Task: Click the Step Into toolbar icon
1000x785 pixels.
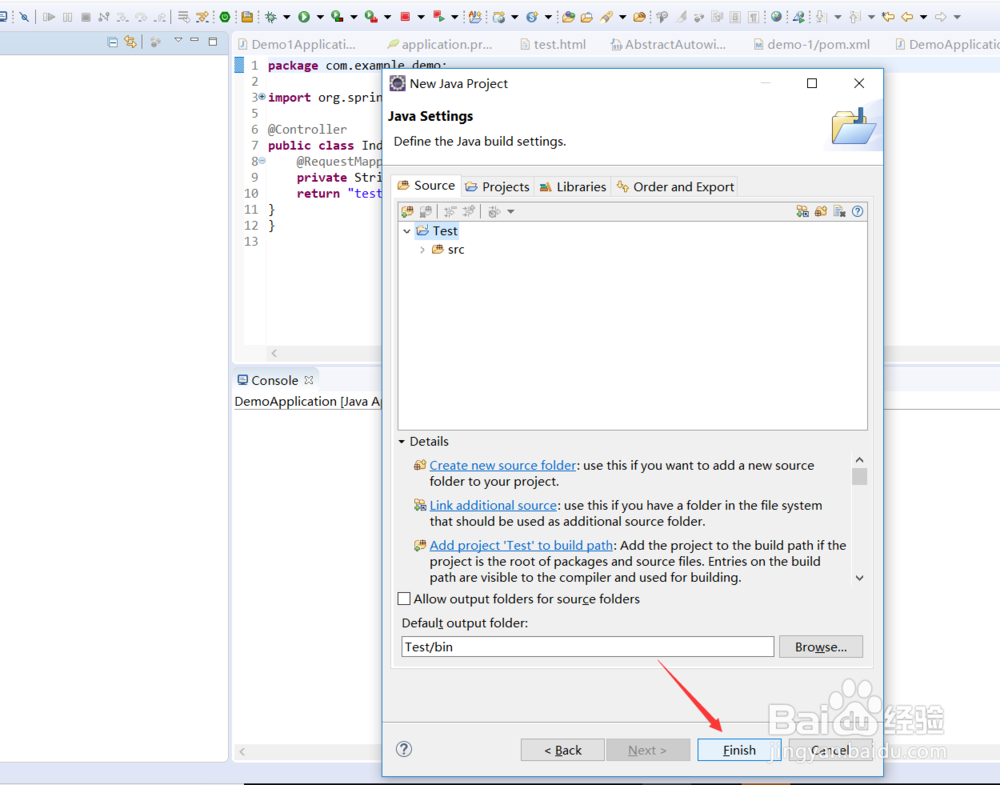Action: (x=122, y=17)
